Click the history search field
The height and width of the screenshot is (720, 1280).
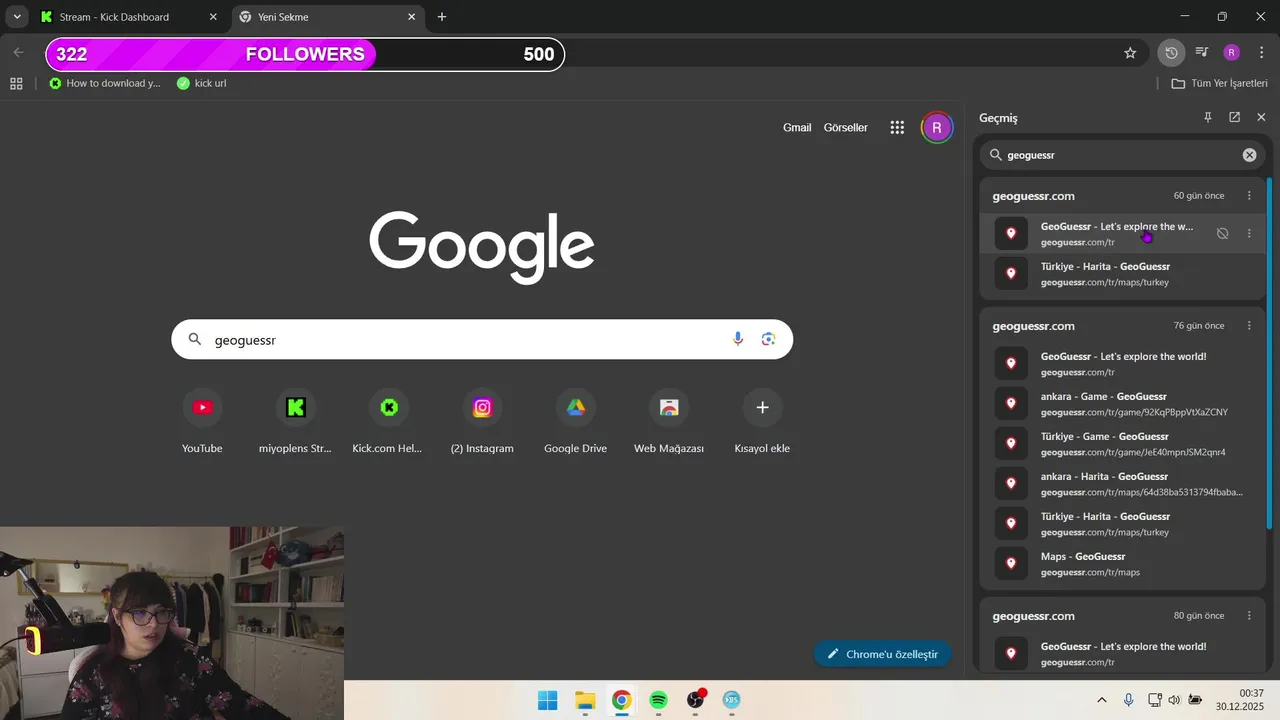click(x=1122, y=155)
